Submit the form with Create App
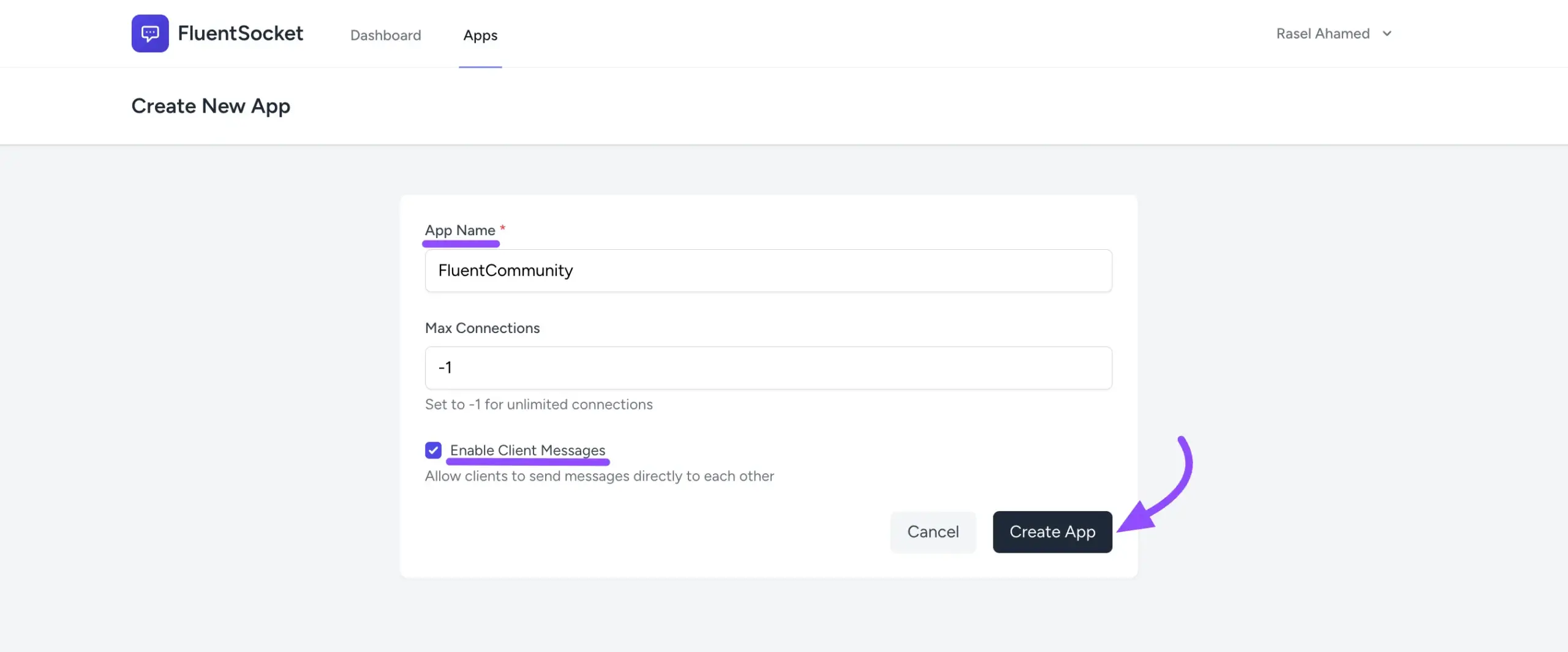1568x652 pixels. click(1052, 532)
